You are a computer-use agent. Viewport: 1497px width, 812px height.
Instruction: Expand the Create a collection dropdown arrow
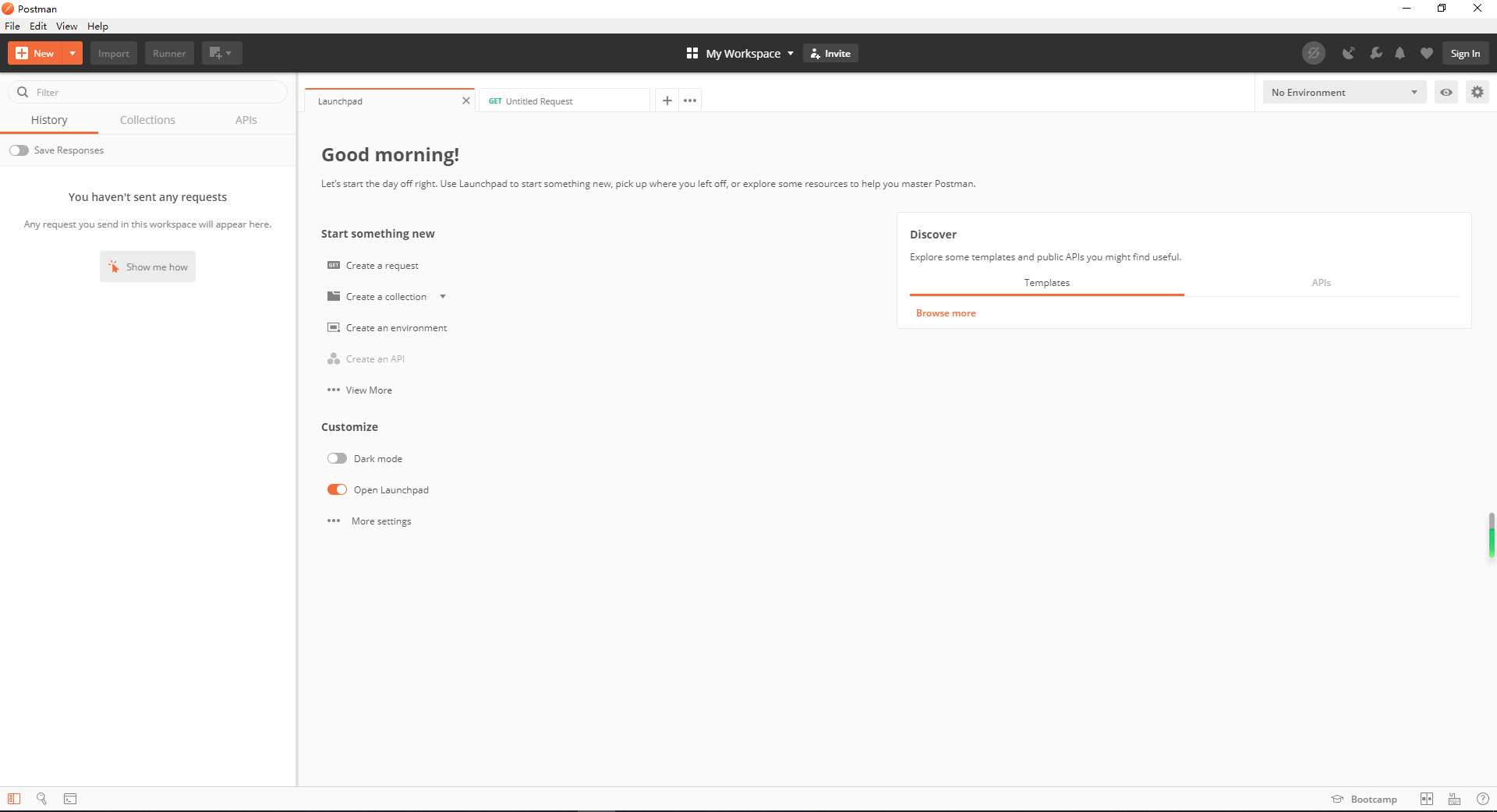tap(443, 296)
